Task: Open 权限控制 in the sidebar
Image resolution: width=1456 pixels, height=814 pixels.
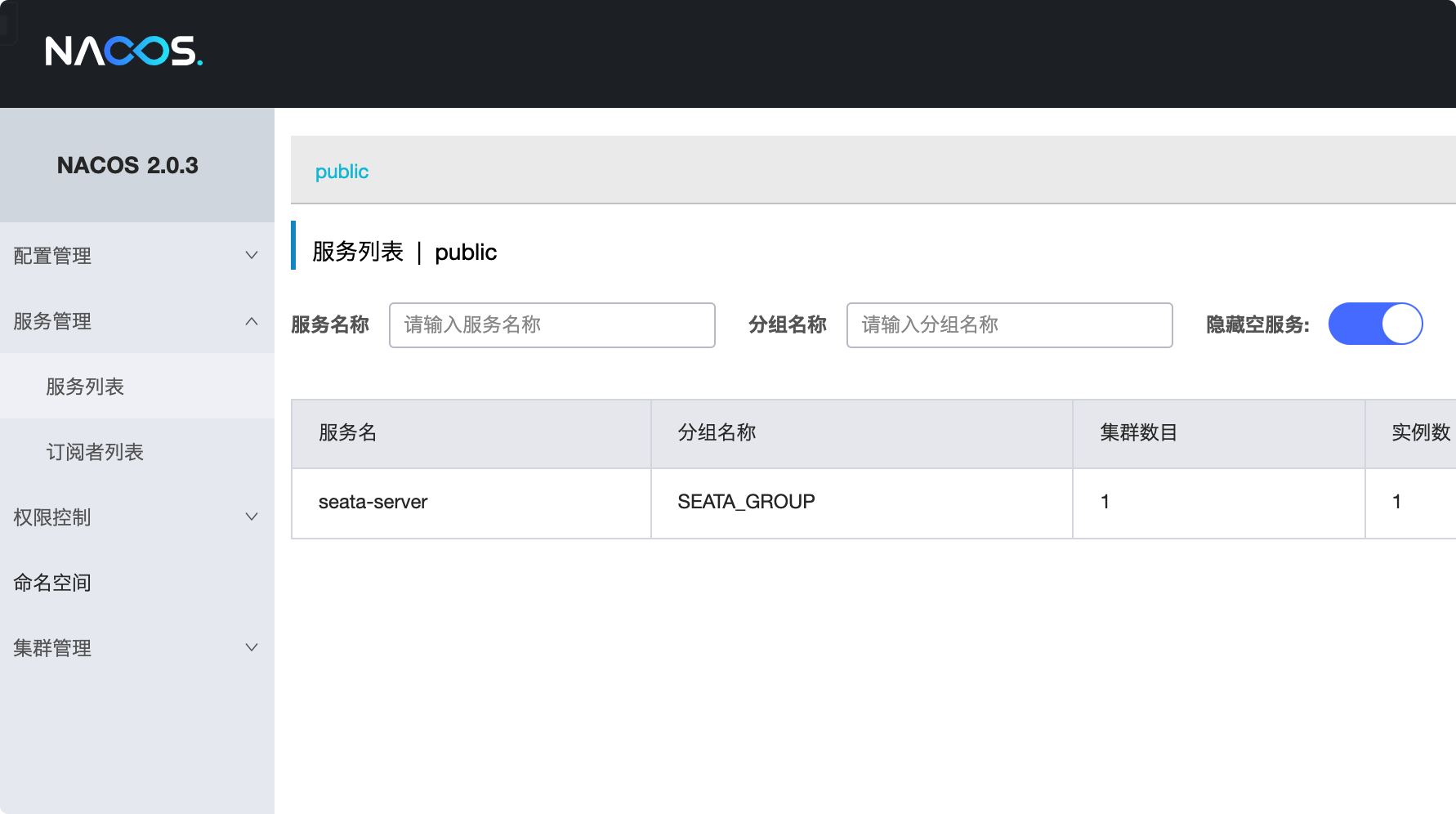Action: click(137, 517)
